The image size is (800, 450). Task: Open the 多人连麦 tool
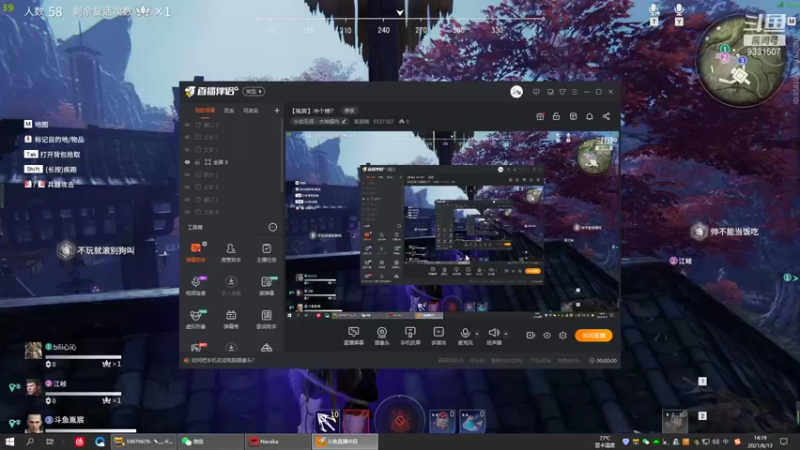(231, 286)
